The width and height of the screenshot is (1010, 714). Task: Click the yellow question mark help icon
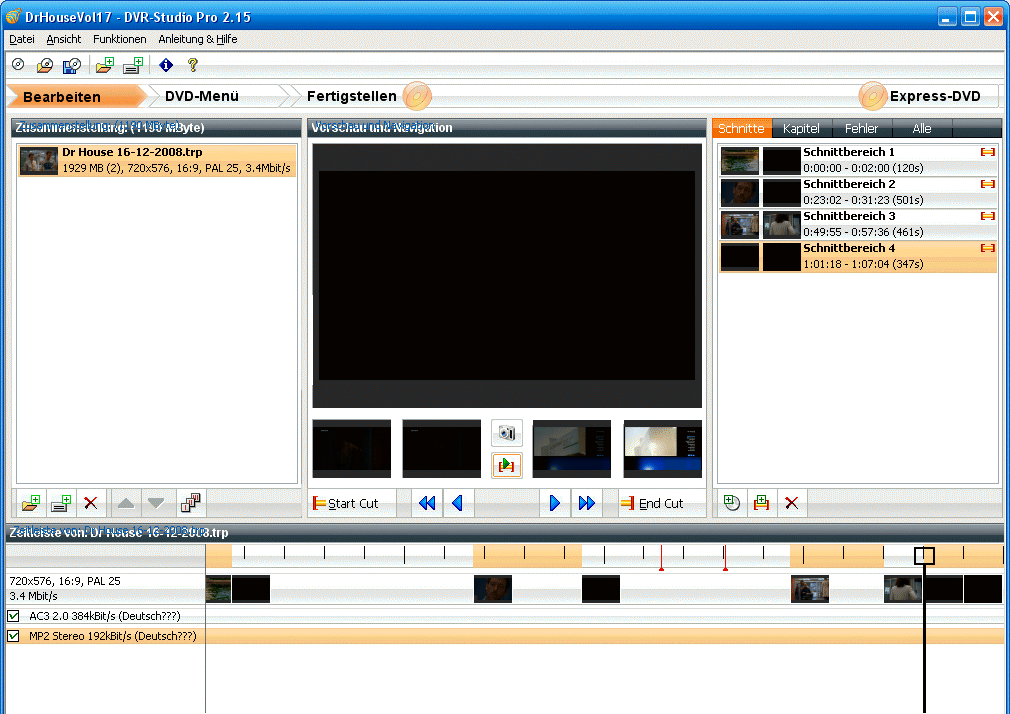pos(193,65)
